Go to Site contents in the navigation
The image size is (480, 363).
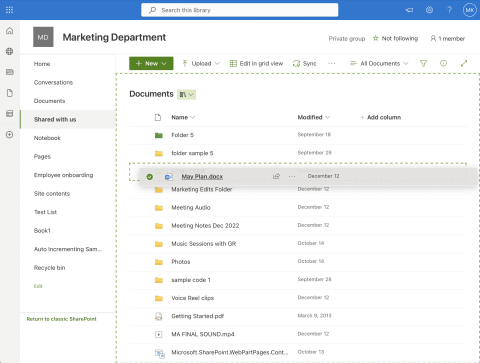52,194
